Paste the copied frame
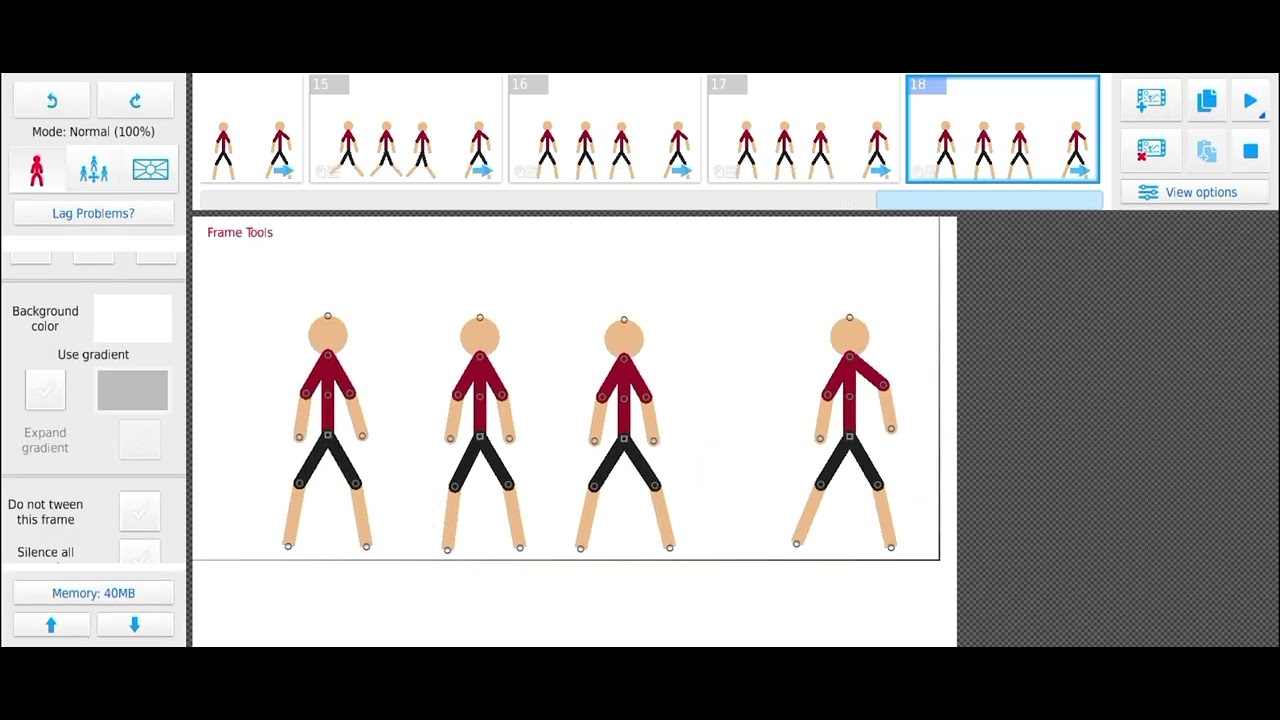The image size is (1280, 720). click(x=1207, y=151)
